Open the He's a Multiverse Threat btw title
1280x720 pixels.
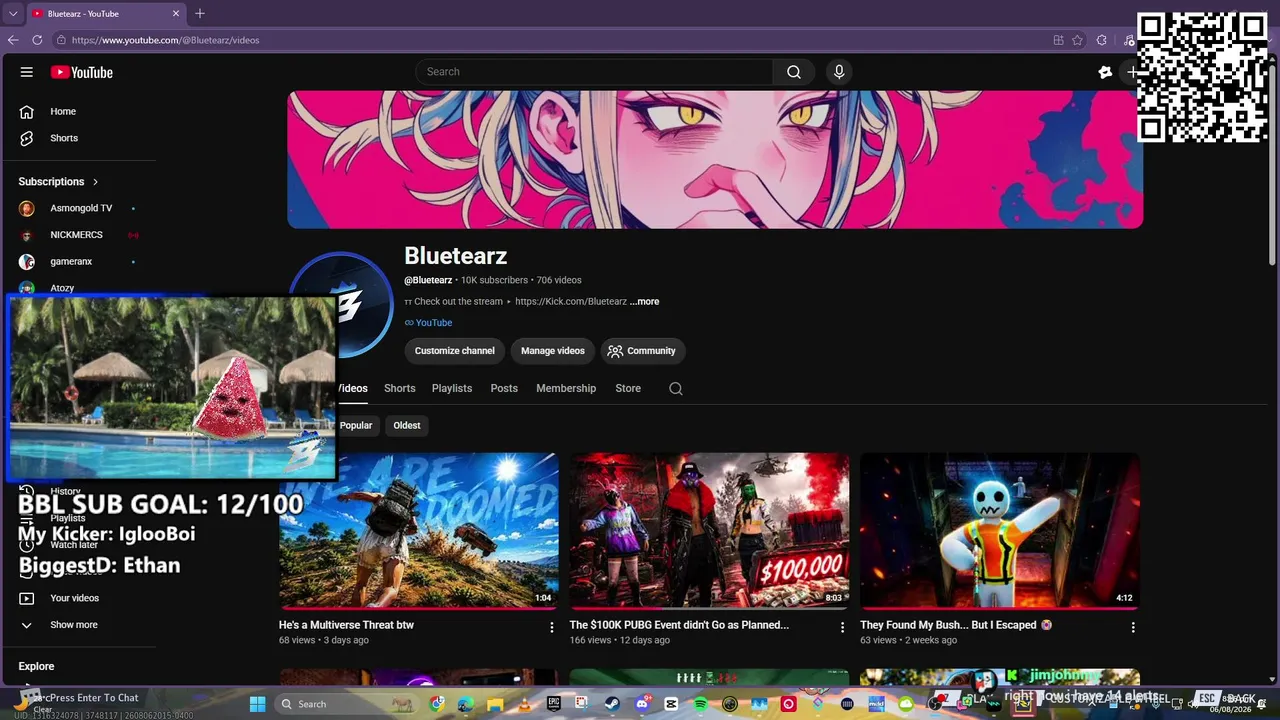click(x=346, y=625)
